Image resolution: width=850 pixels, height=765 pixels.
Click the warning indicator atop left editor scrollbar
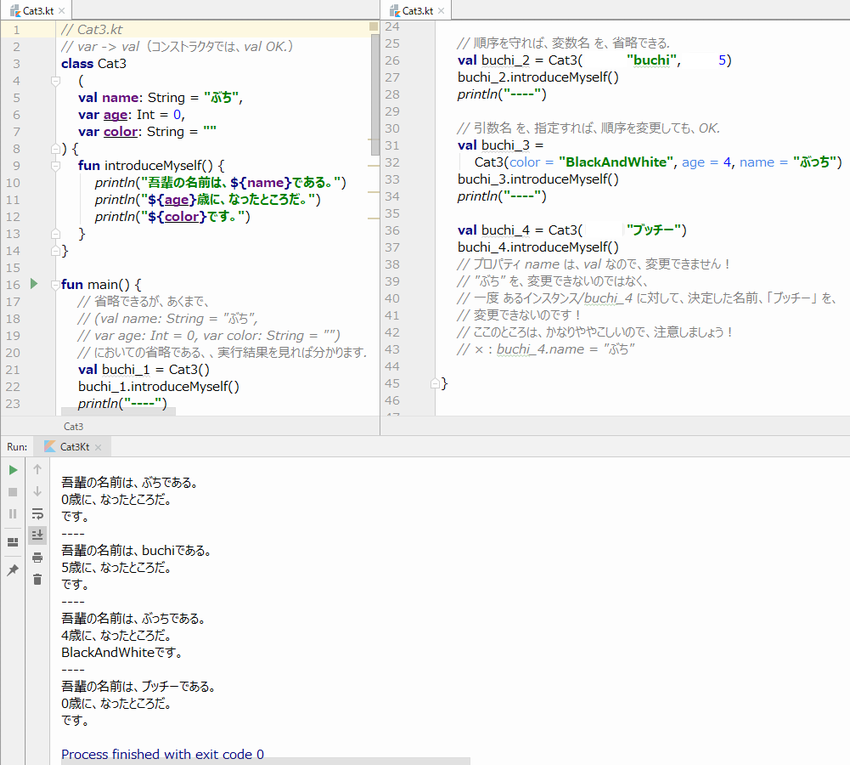(x=374, y=27)
